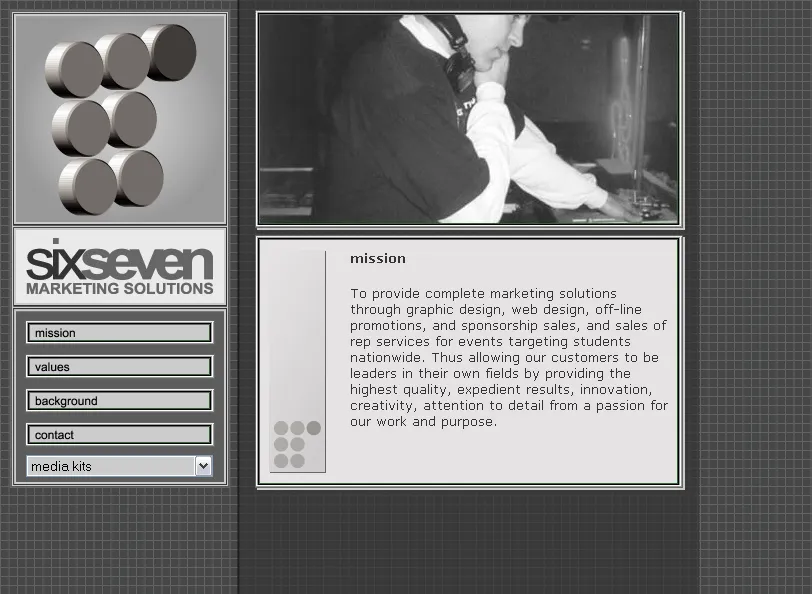Click the mission statement paragraph
This screenshot has height=594, width=812.
click(x=509, y=358)
